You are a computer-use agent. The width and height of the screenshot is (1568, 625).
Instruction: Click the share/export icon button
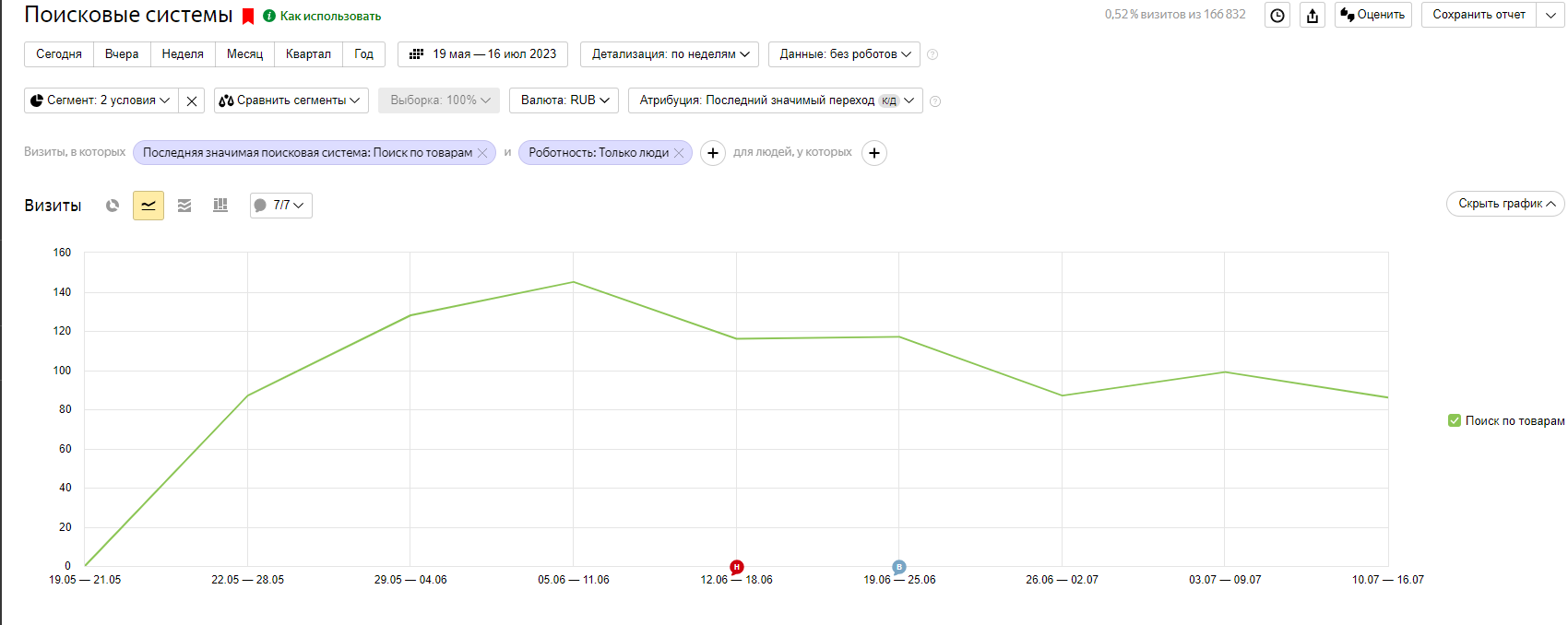click(x=1313, y=15)
